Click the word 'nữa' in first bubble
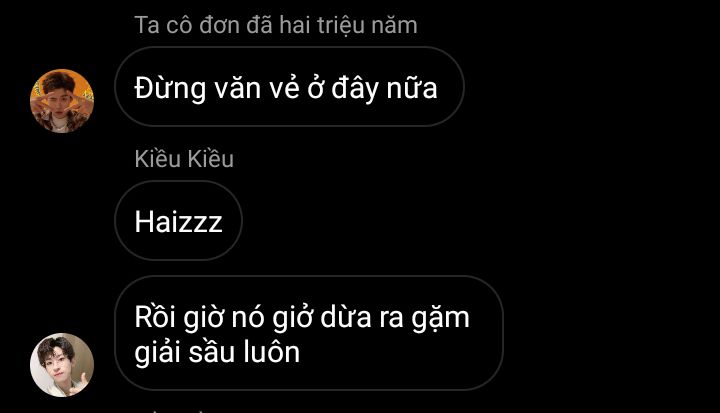The width and height of the screenshot is (720, 413). coord(412,88)
